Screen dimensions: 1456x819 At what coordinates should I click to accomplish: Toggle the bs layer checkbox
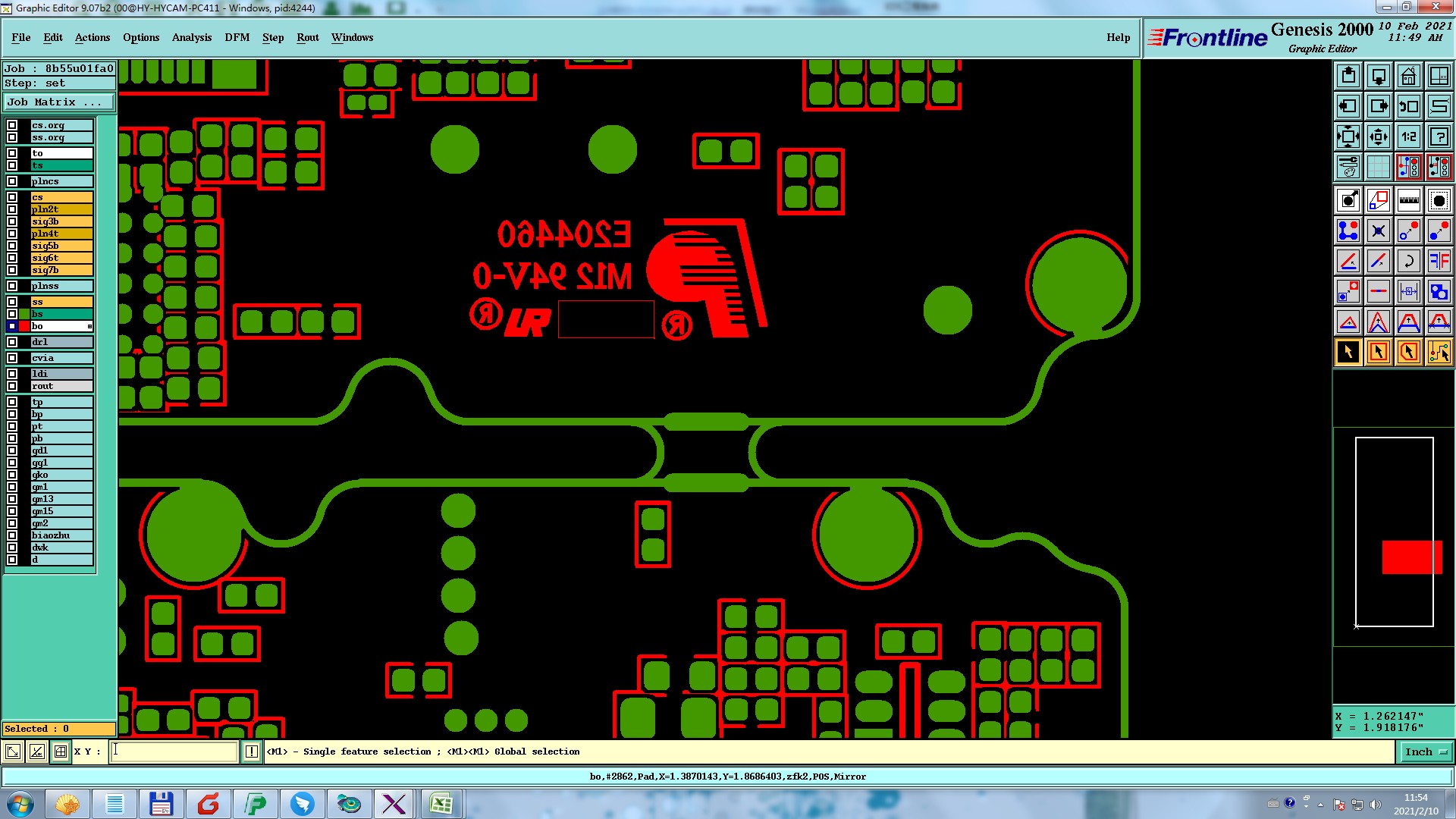pyautogui.click(x=12, y=314)
